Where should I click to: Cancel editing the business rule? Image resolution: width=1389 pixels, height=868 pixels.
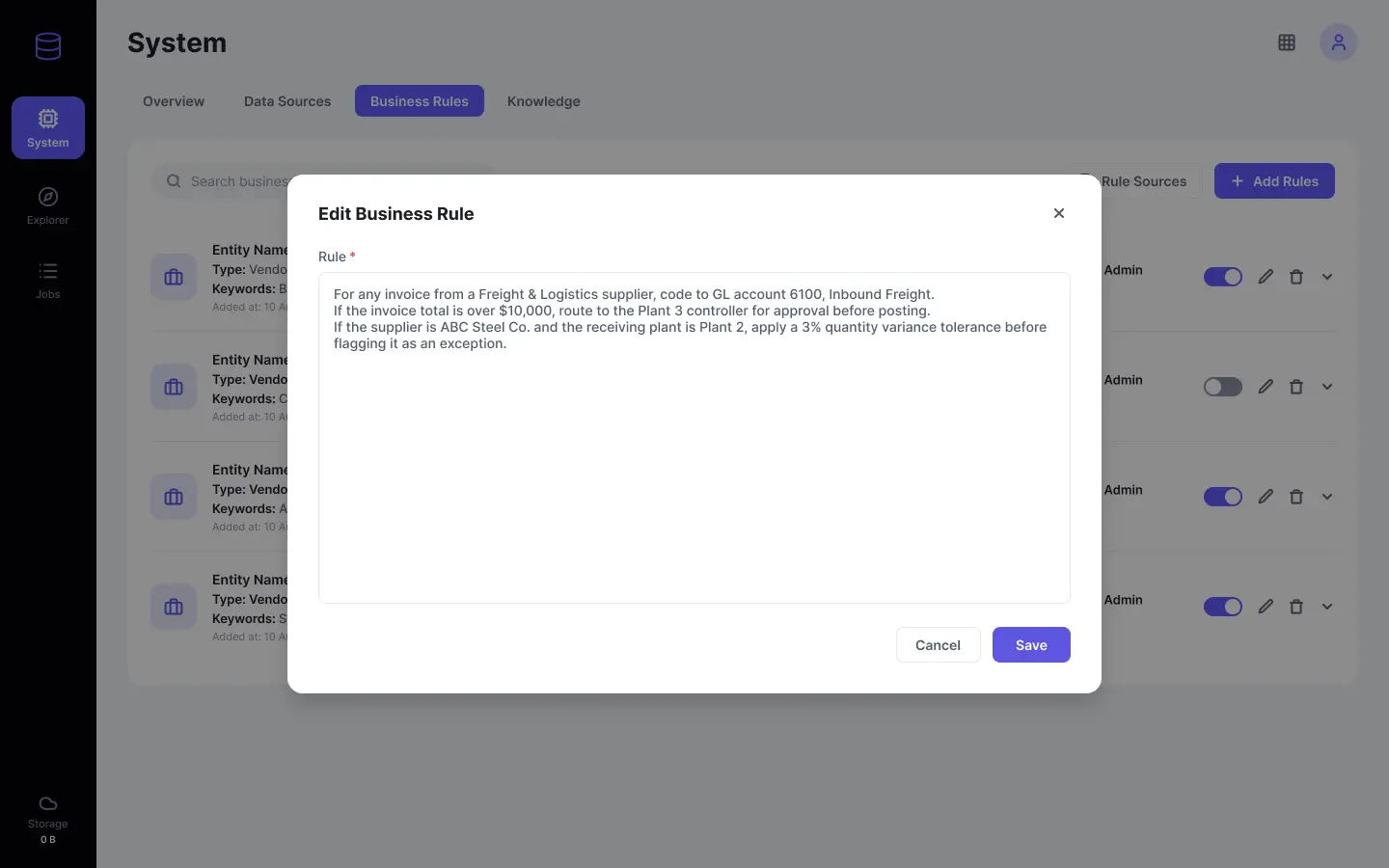(938, 645)
